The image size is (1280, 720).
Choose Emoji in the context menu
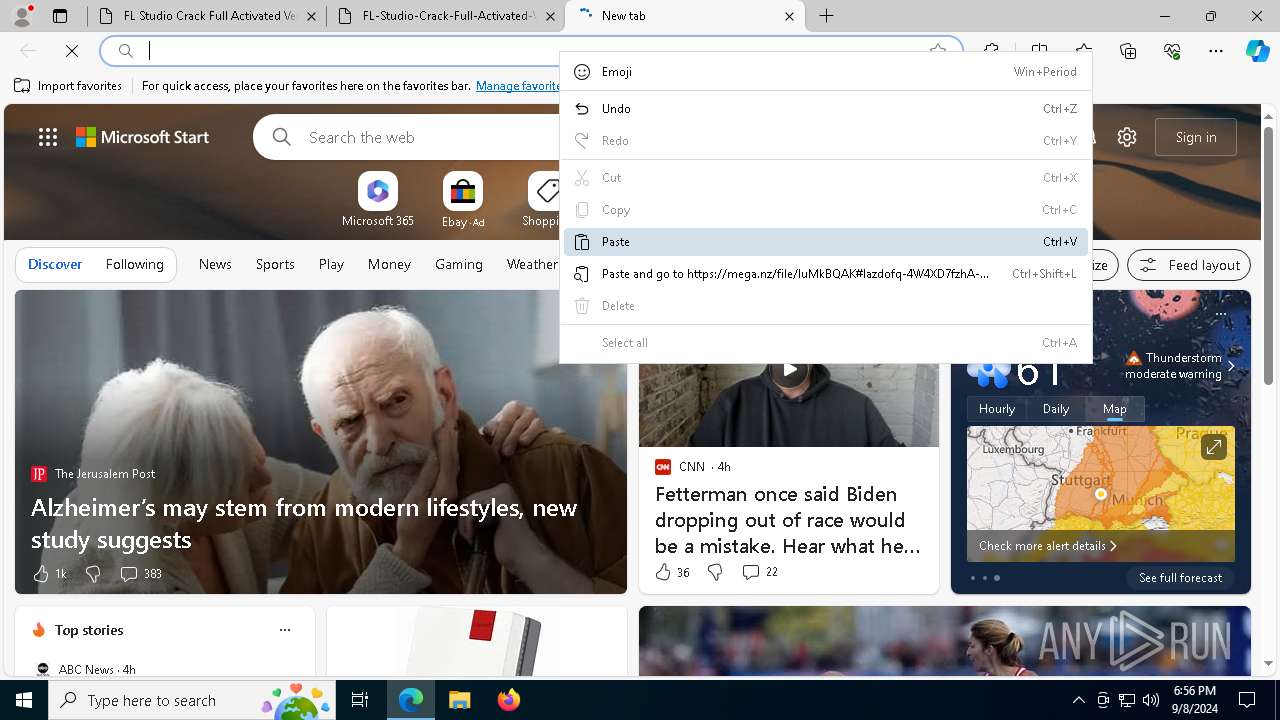pos(826,72)
